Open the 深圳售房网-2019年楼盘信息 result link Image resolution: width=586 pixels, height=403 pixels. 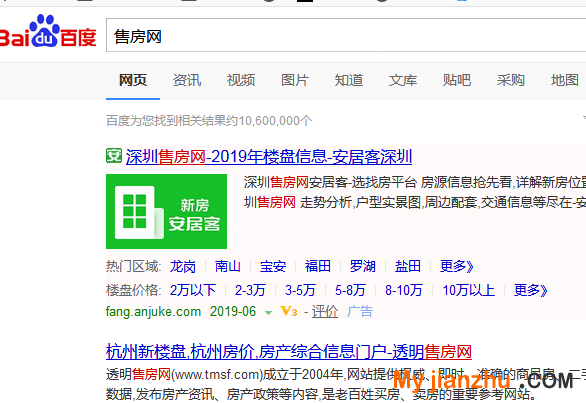click(269, 157)
